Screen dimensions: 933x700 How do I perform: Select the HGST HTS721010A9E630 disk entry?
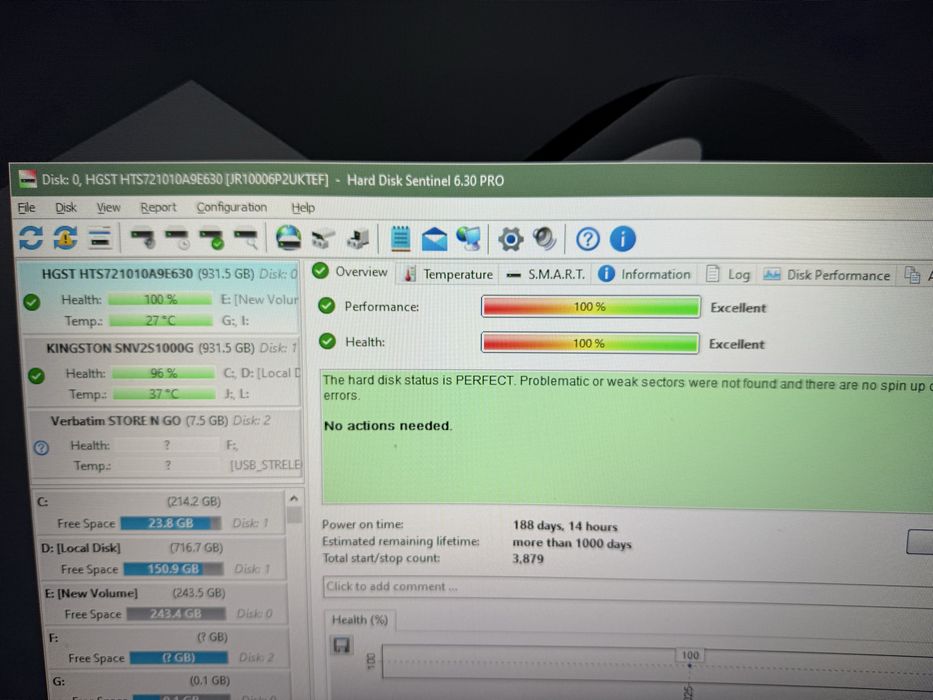[x=159, y=297]
